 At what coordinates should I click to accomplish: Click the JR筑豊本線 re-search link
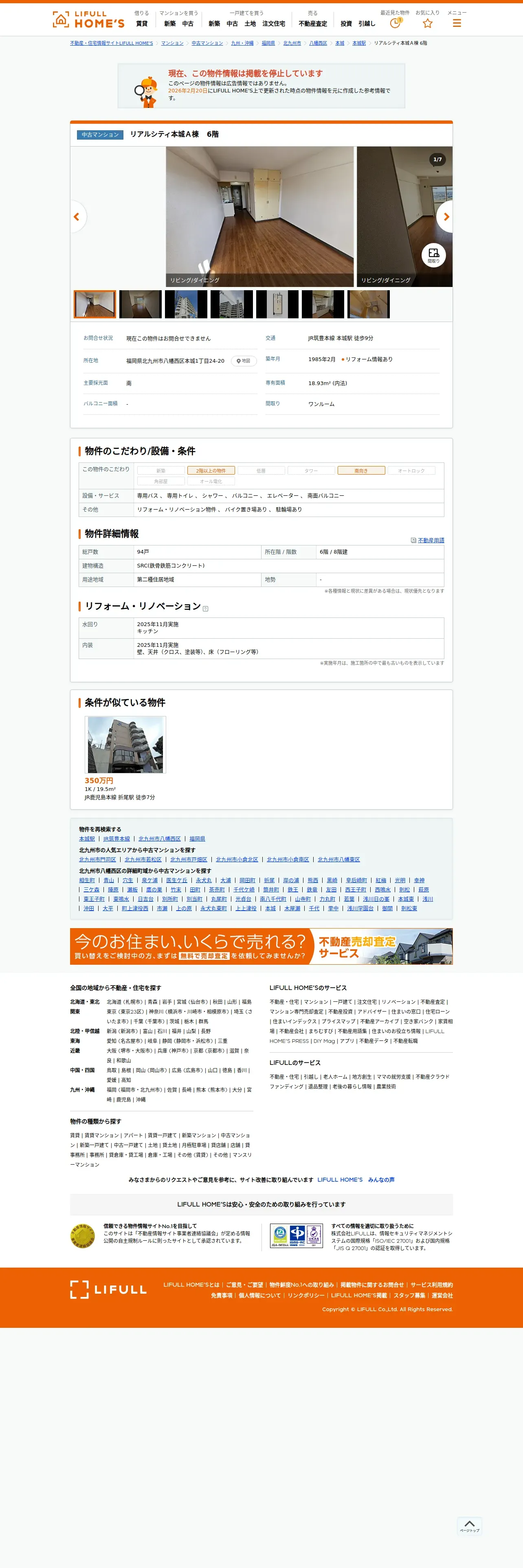pyautogui.click(x=116, y=839)
